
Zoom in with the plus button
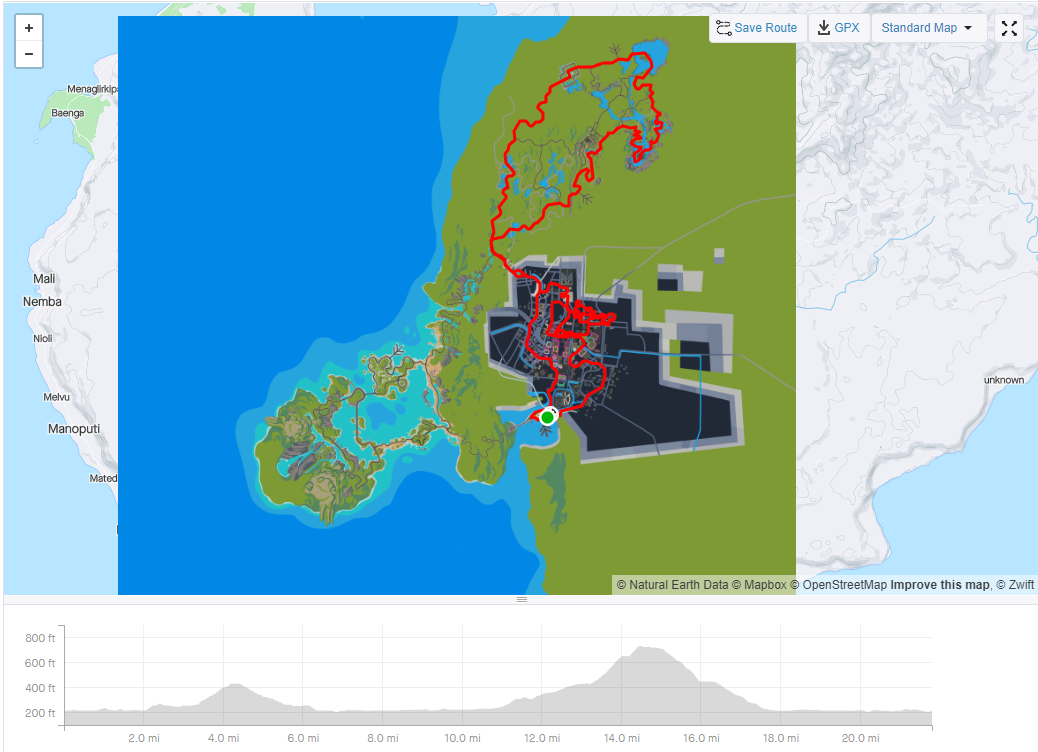pyautogui.click(x=29, y=28)
